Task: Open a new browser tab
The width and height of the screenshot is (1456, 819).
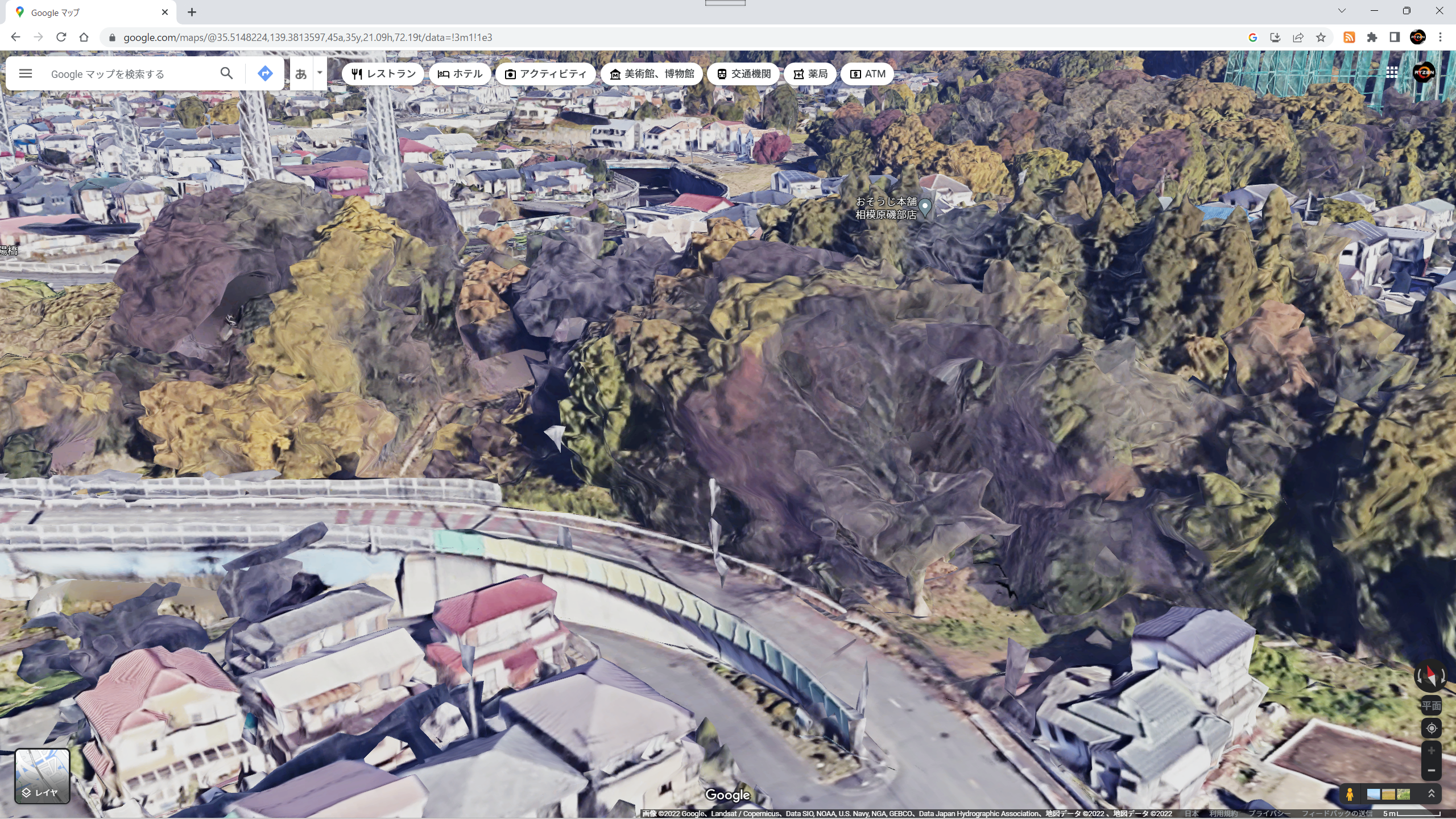Action: coord(192,12)
